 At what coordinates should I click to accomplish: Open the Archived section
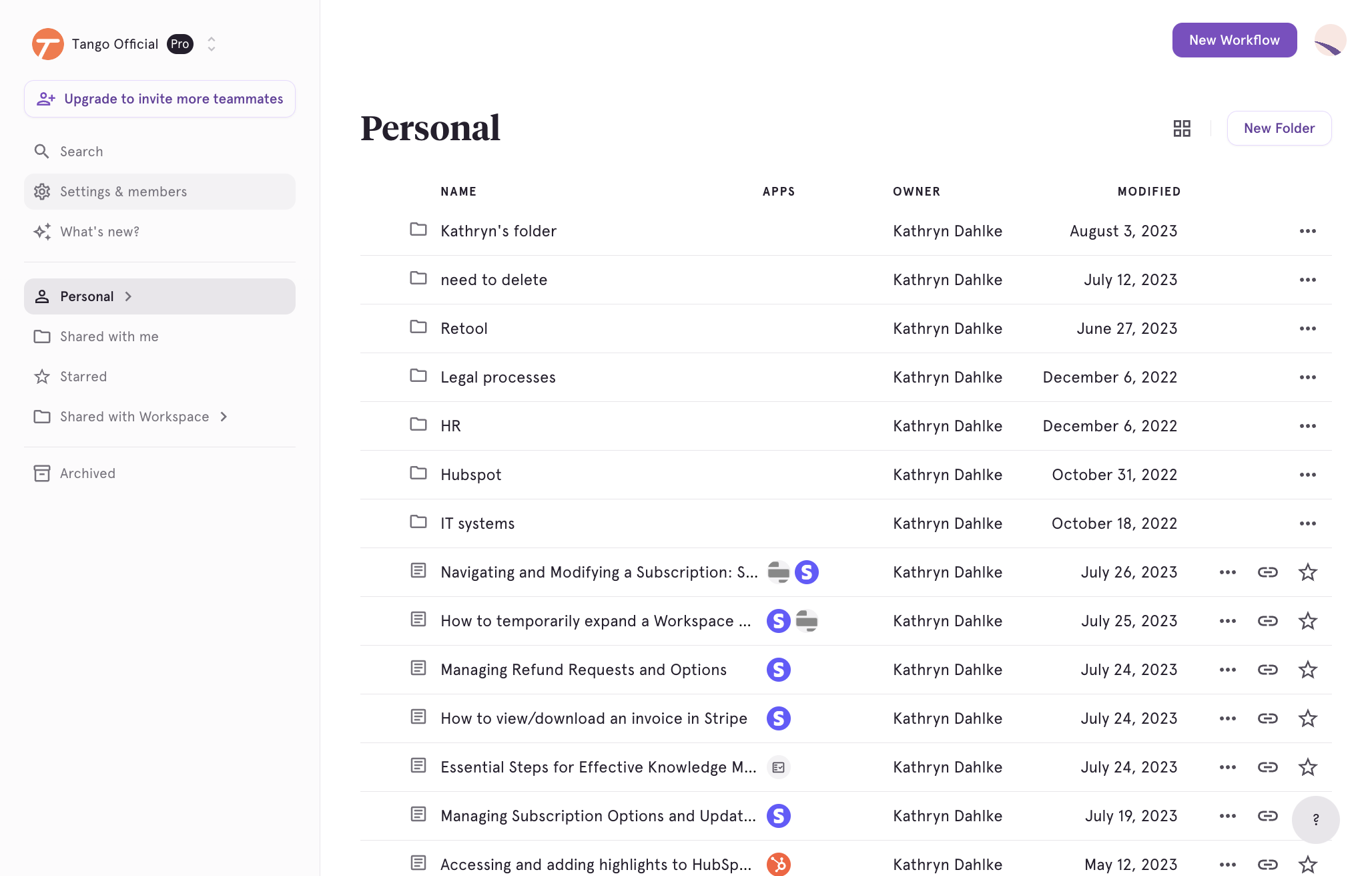(x=159, y=473)
